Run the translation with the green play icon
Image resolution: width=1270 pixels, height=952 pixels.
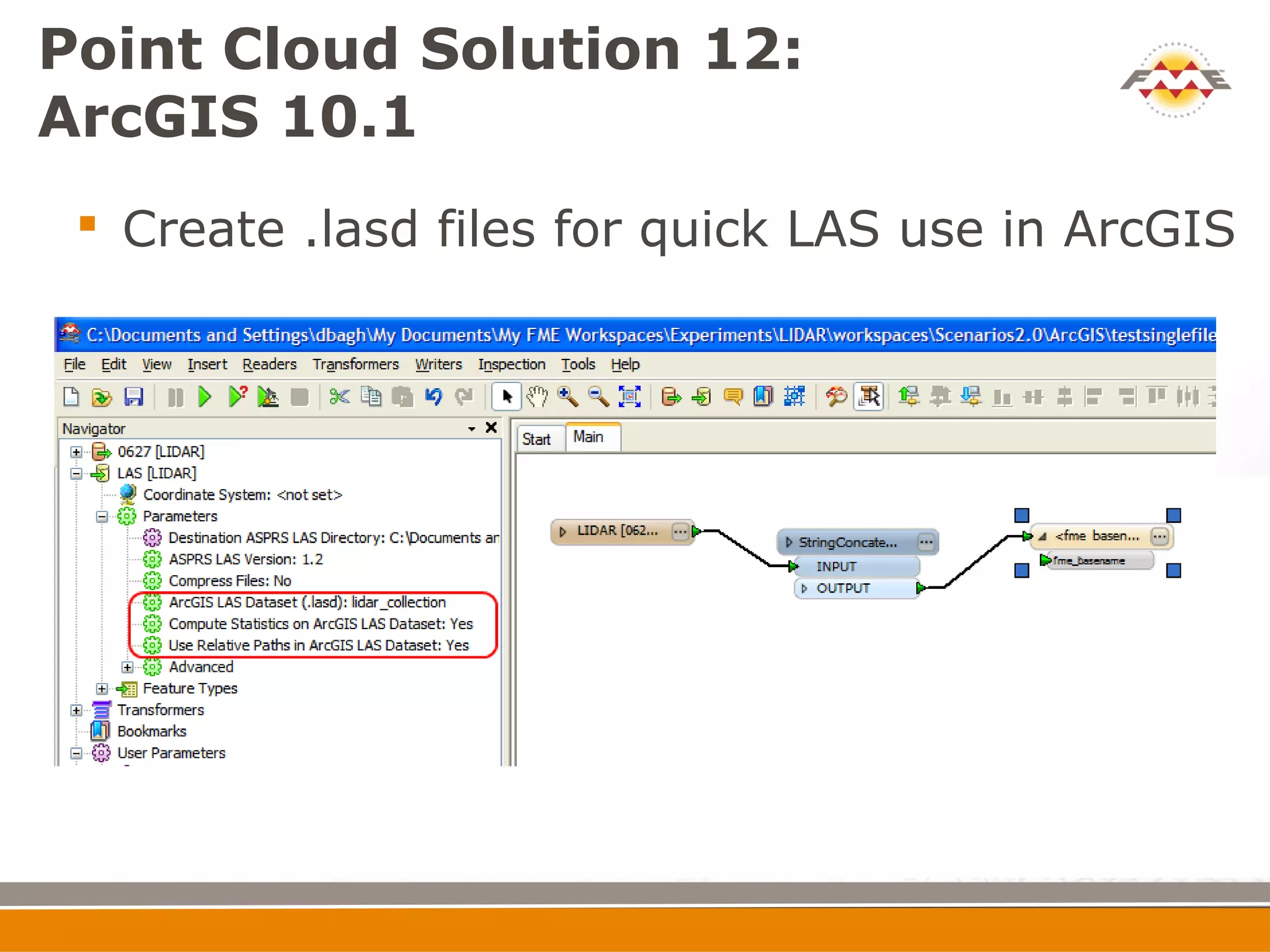click(205, 397)
